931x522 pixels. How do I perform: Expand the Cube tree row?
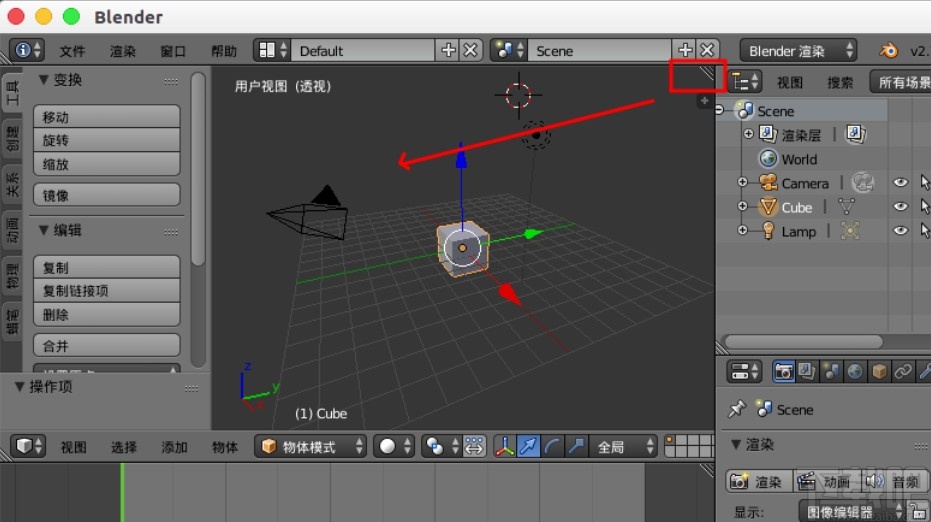pos(742,206)
